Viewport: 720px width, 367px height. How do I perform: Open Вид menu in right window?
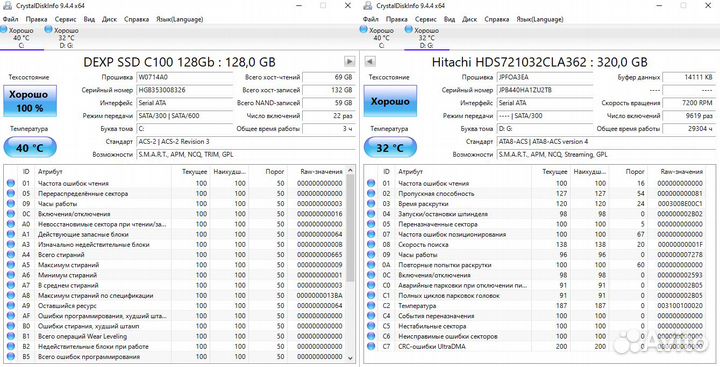point(450,19)
